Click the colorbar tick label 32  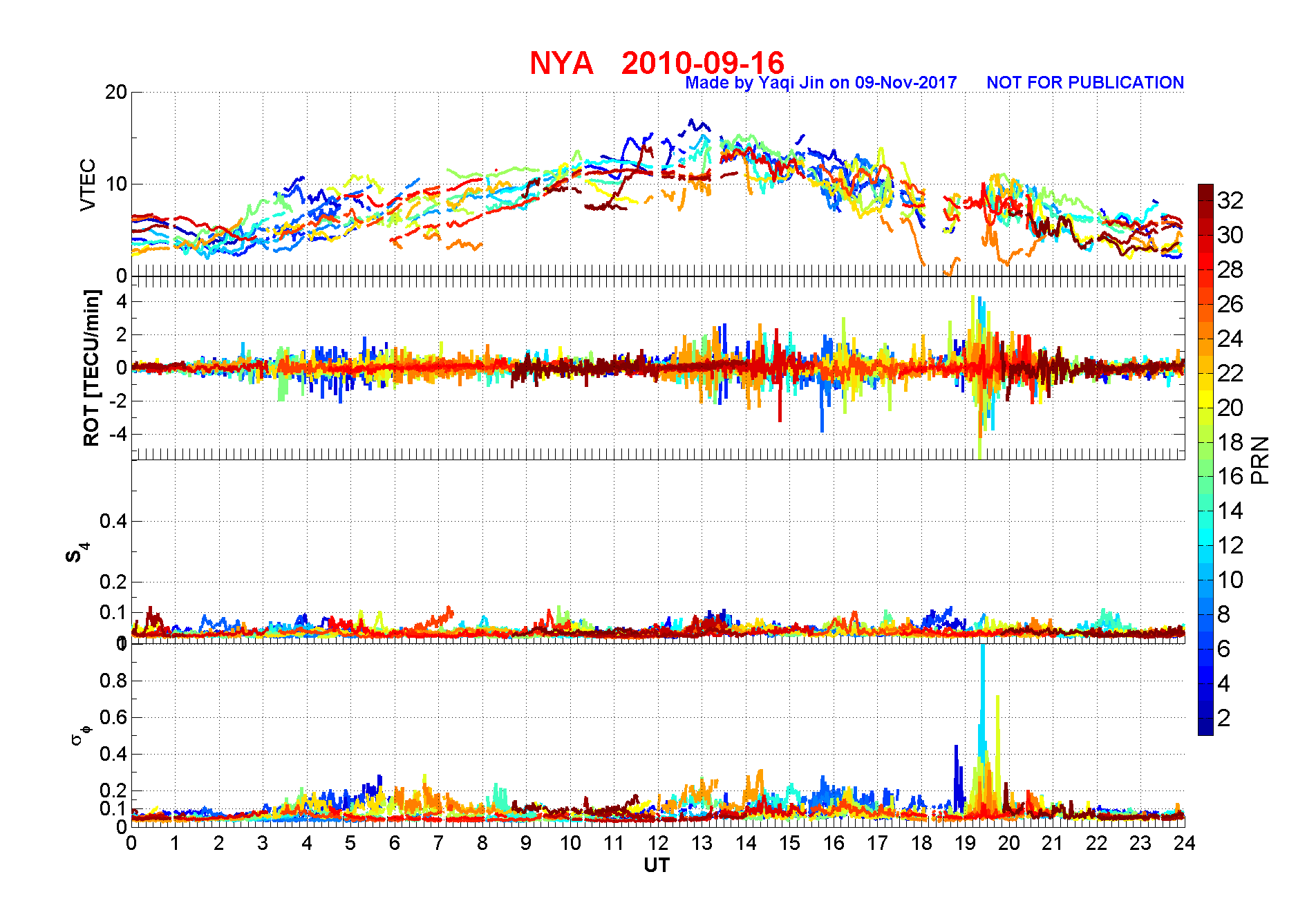click(x=1230, y=200)
